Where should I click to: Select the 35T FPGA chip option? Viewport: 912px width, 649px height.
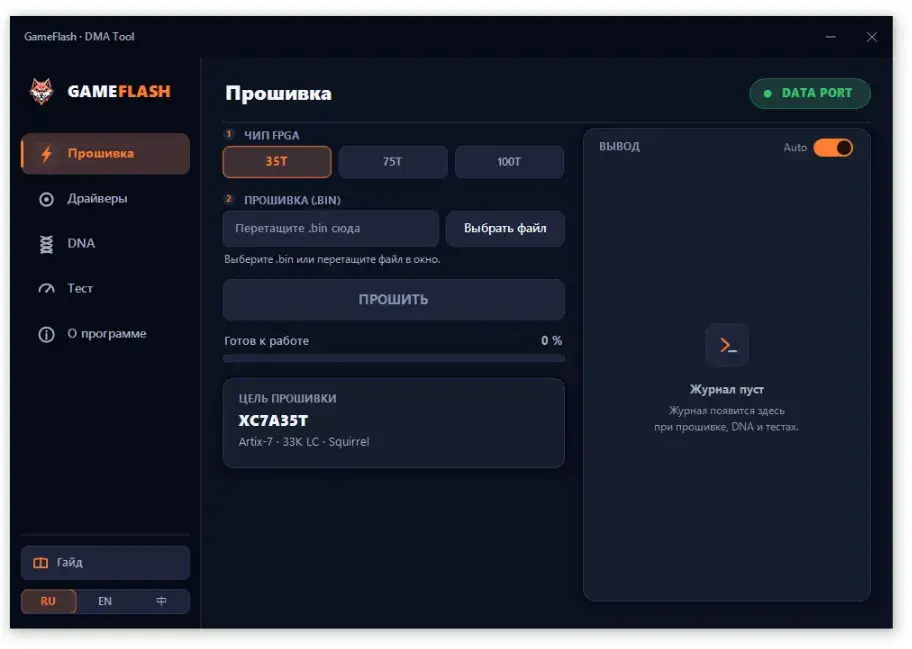pos(277,162)
